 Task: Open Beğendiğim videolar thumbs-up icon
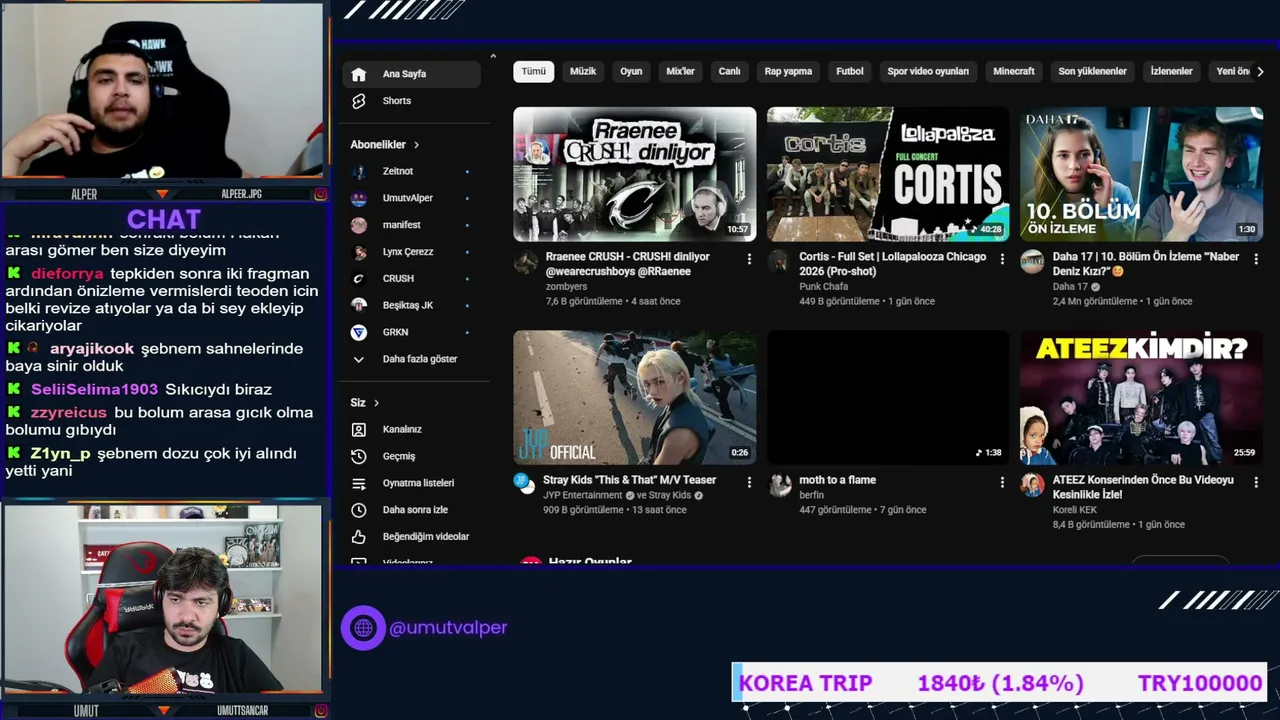[x=359, y=537]
